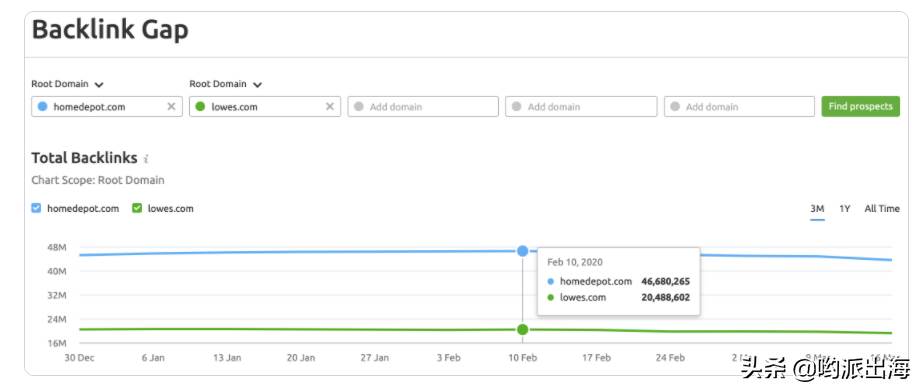Click the Total Backlinks info icon
Viewport: 922px width, 392px height.
[146, 159]
